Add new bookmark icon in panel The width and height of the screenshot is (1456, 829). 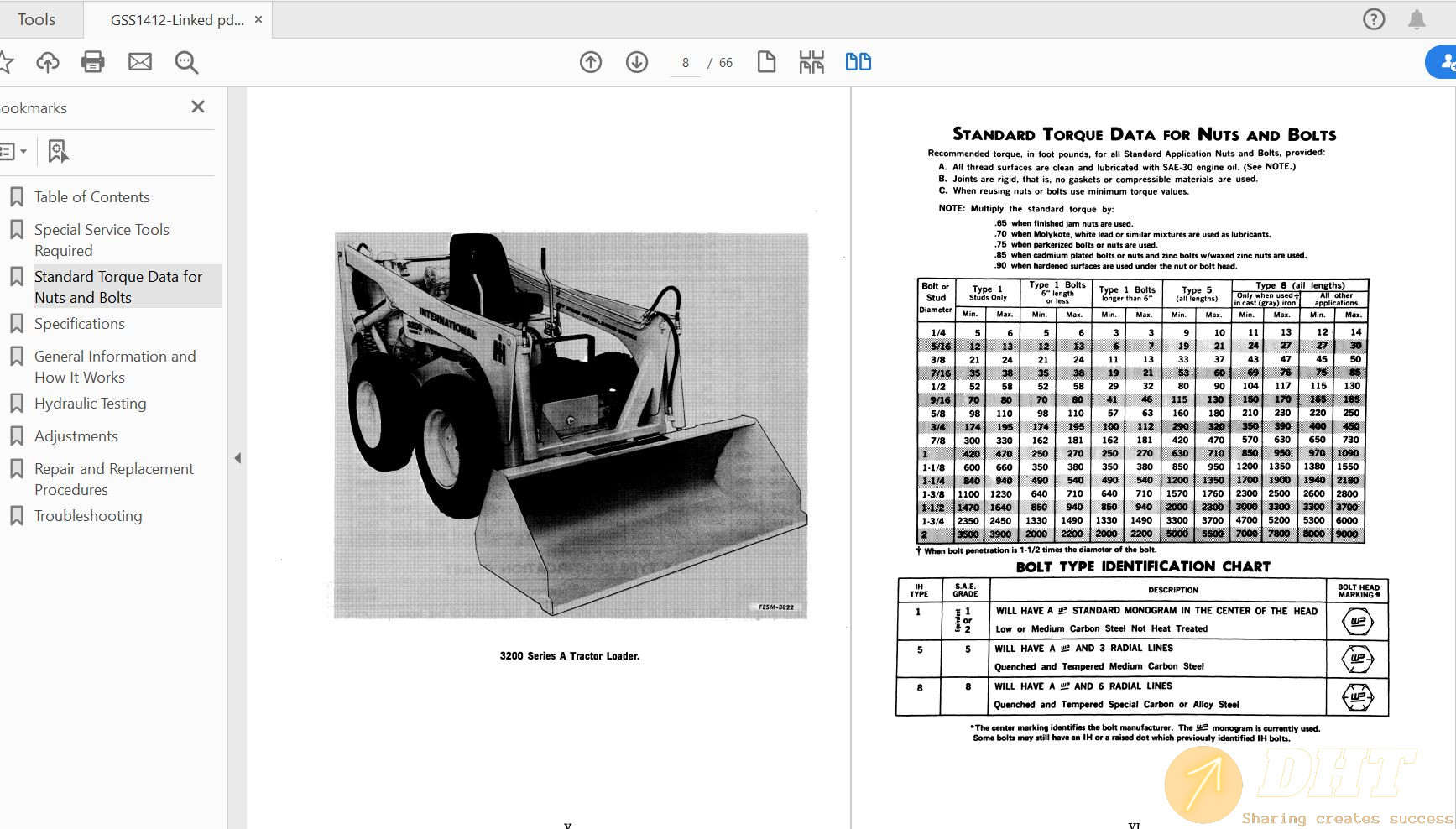(58, 152)
